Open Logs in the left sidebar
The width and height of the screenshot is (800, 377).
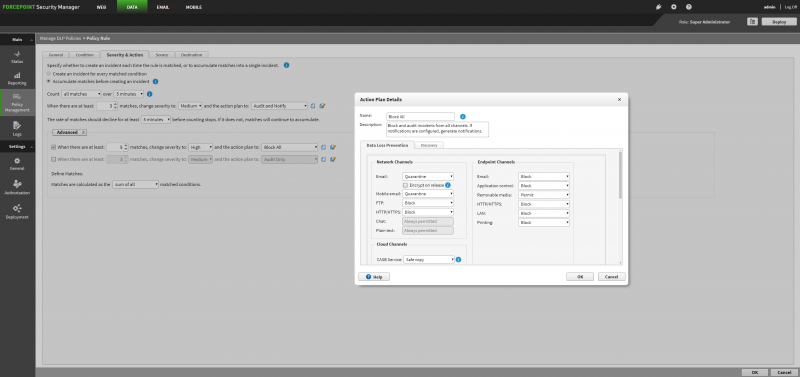click(x=17, y=128)
